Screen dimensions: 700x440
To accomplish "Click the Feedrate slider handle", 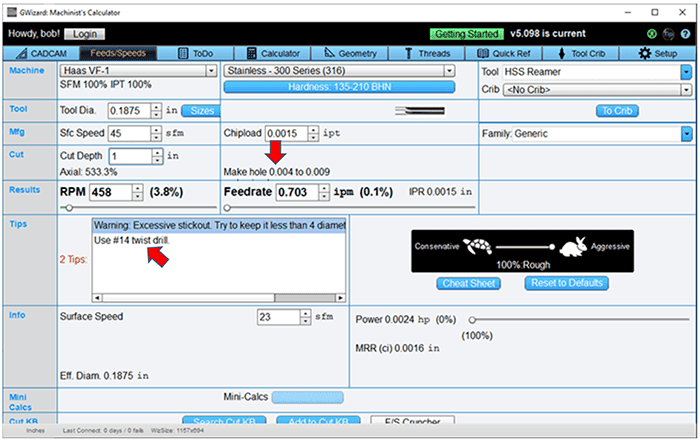I will (x=227, y=208).
